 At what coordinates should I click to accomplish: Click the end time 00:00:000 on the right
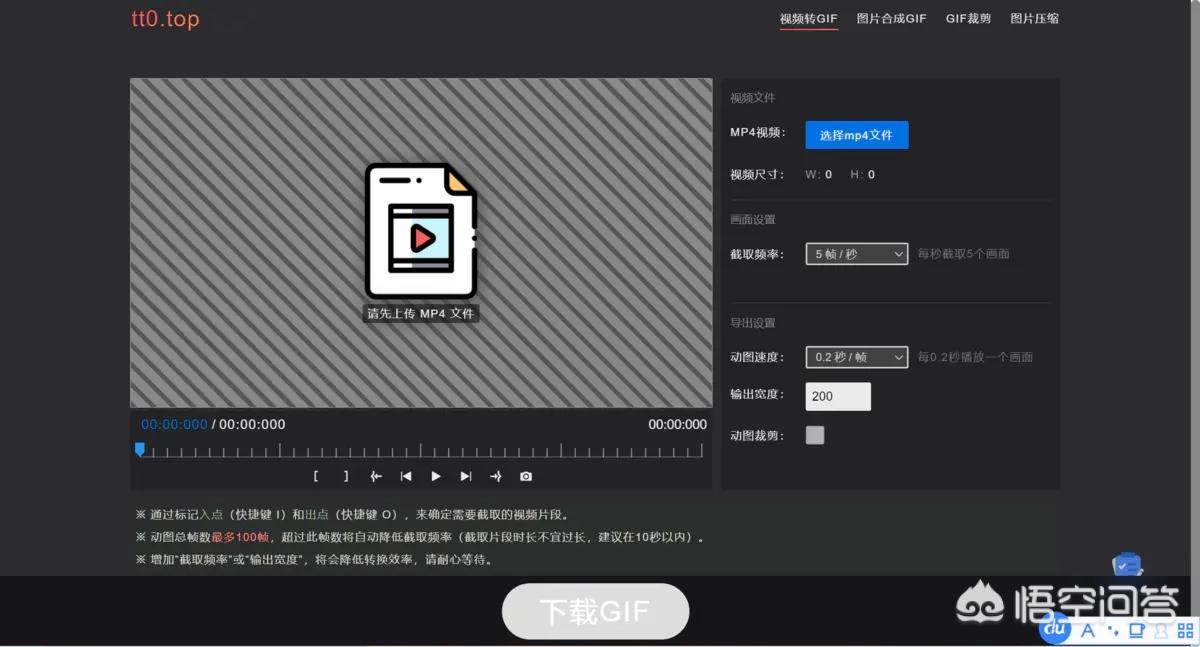click(x=677, y=424)
